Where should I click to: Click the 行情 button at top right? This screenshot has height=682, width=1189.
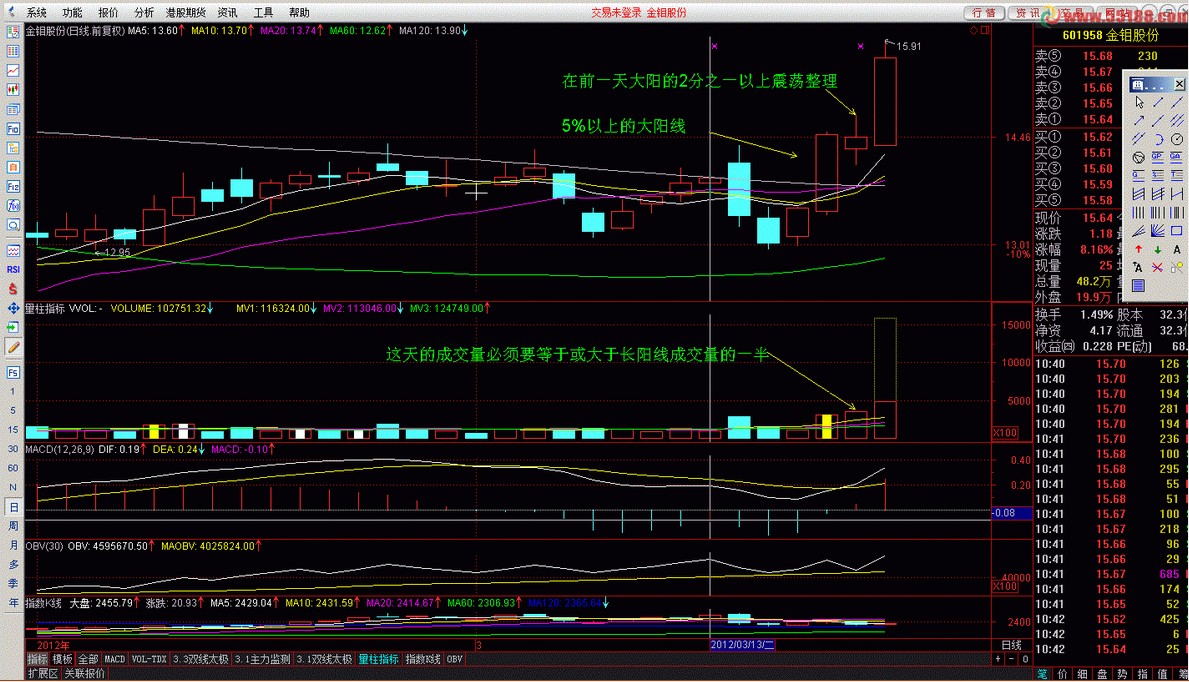click(984, 13)
